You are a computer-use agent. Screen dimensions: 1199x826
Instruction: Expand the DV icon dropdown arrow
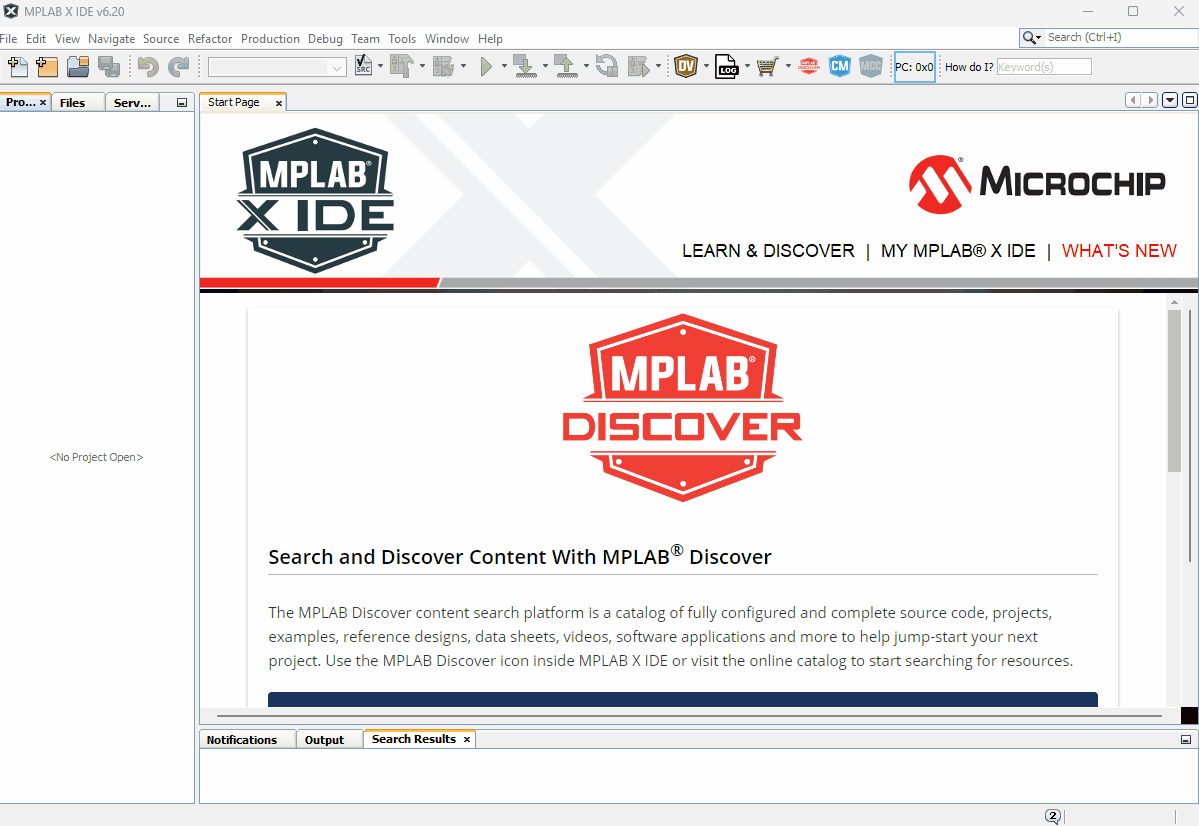tap(706, 67)
